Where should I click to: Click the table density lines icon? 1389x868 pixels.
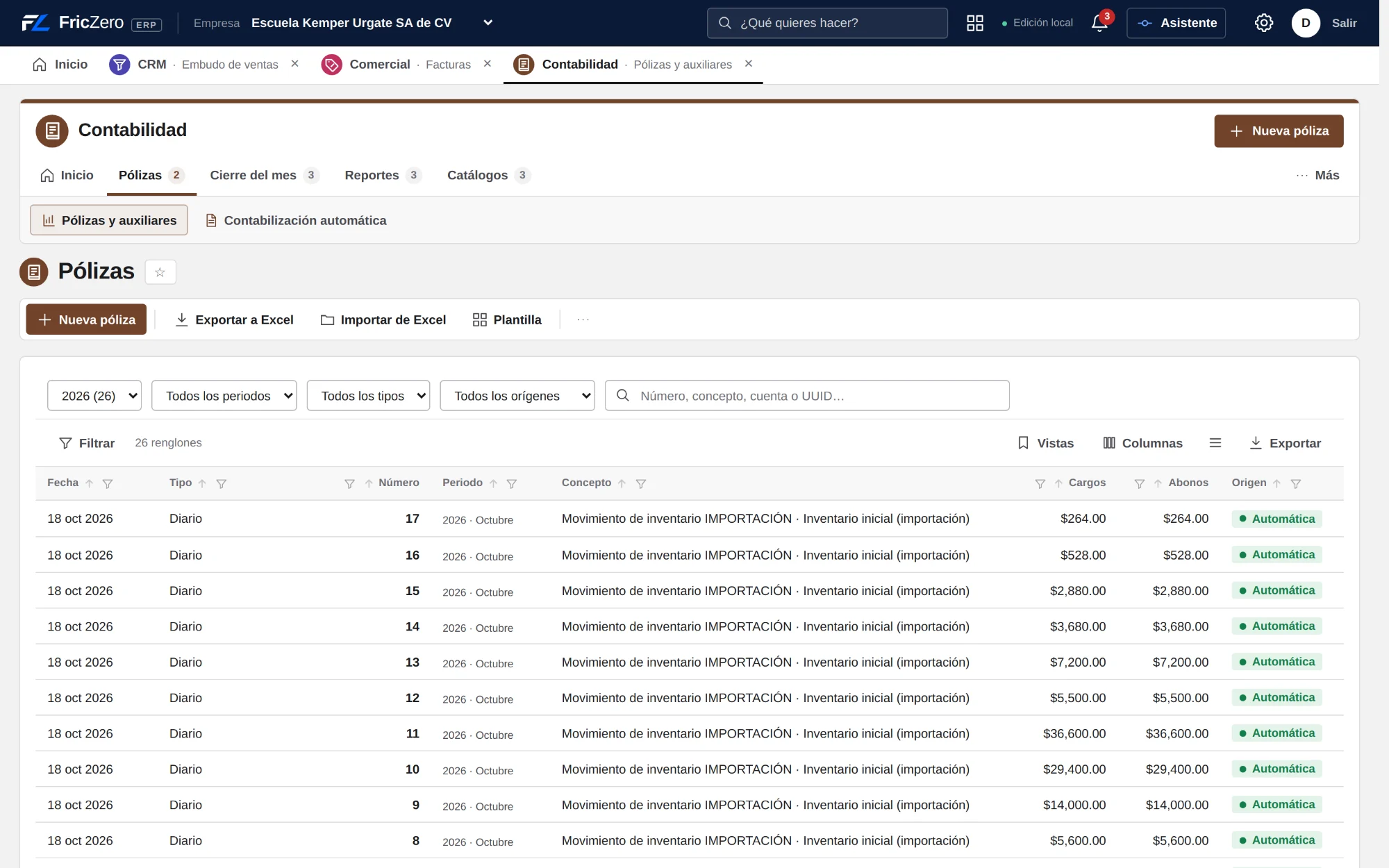1215,443
